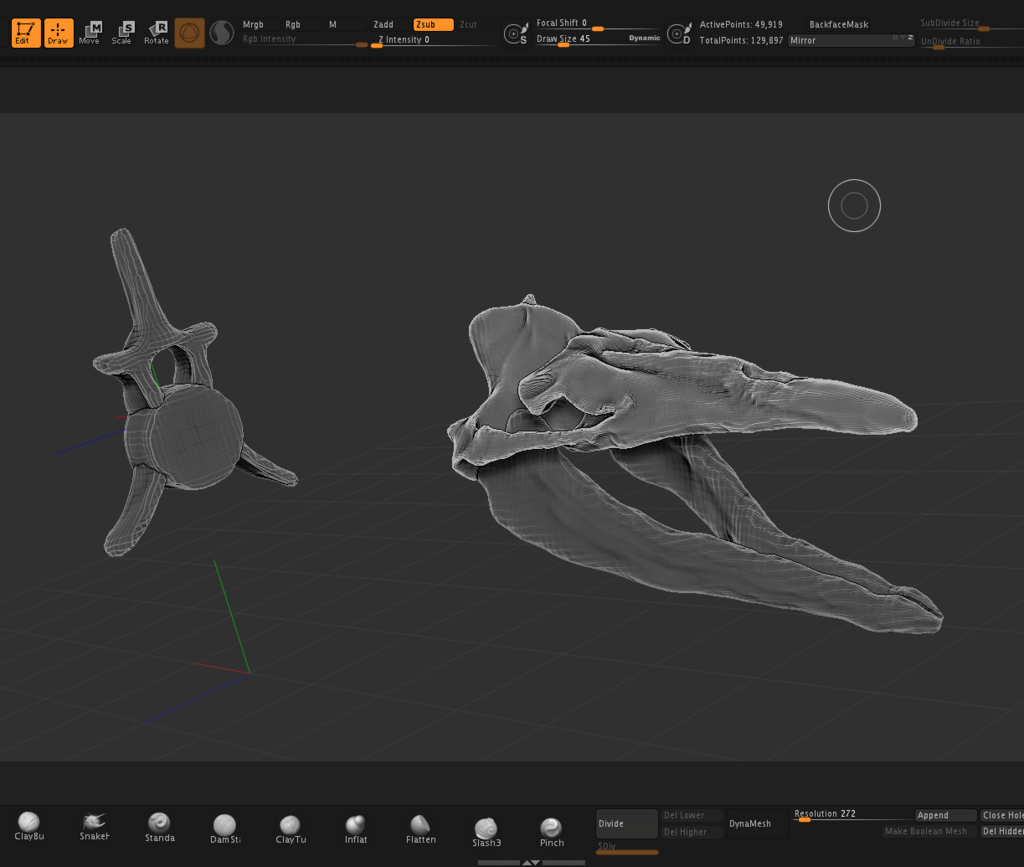Select the ClayBu brush
This screenshot has width=1024, height=867.
point(29,826)
